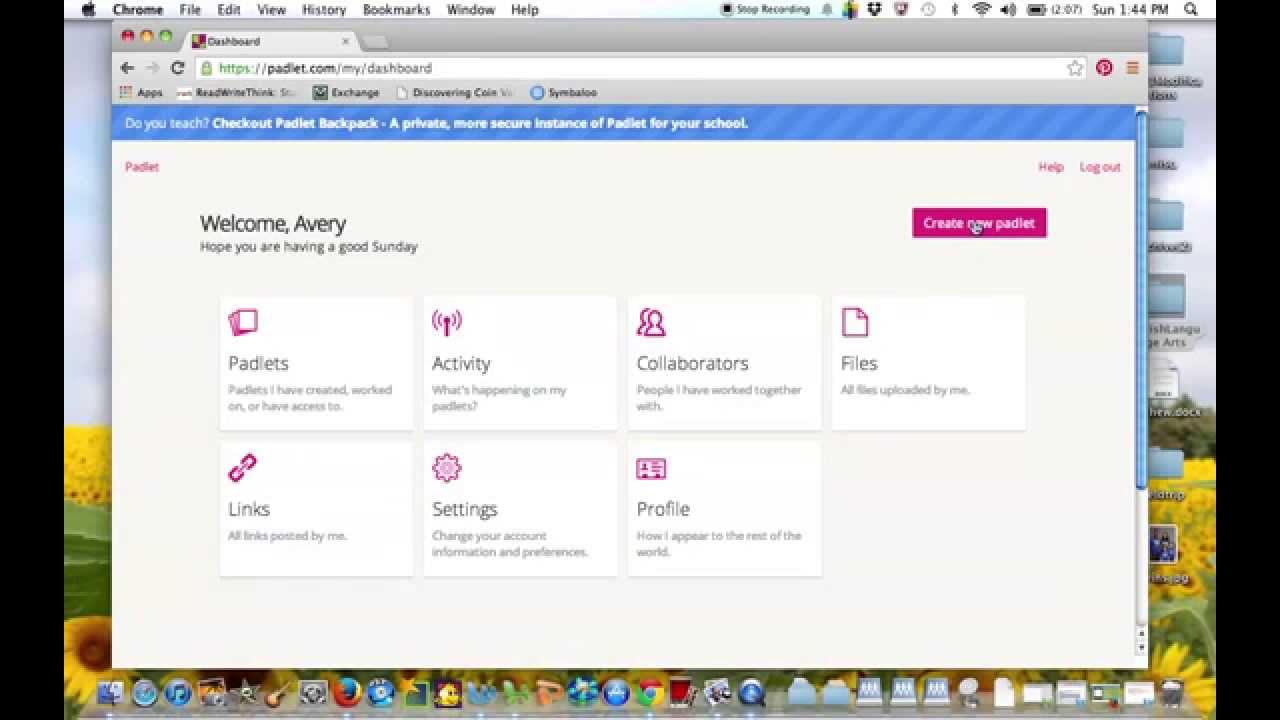Open the Padlets card icon

(x=243, y=322)
